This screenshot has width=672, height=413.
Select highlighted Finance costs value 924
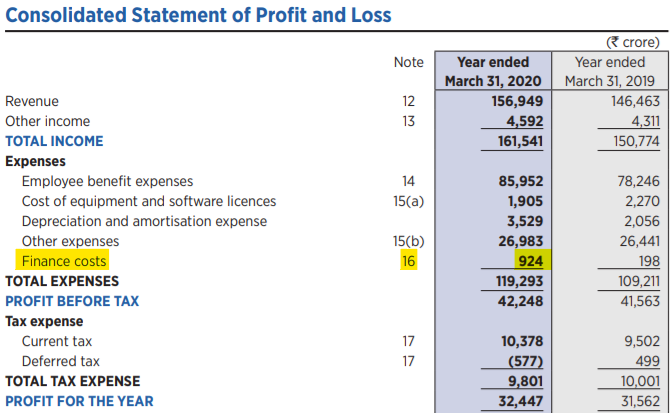click(531, 261)
